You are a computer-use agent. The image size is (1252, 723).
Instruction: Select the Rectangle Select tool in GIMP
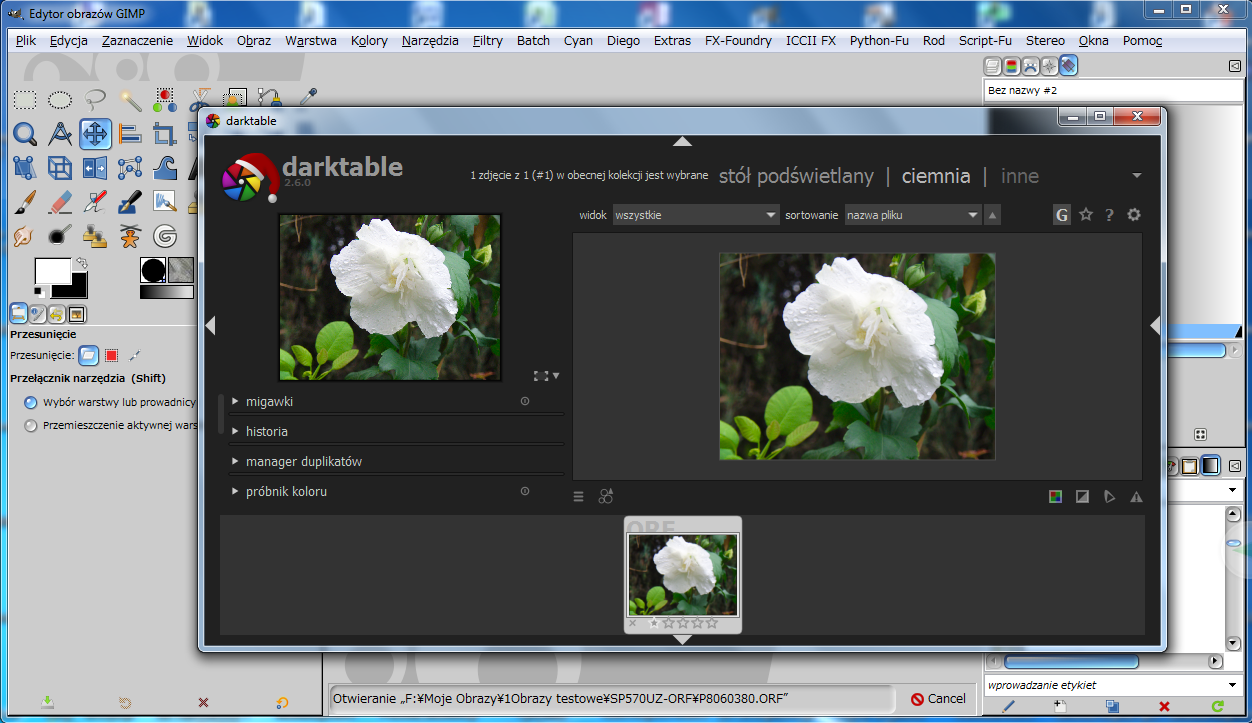[x=25, y=99]
